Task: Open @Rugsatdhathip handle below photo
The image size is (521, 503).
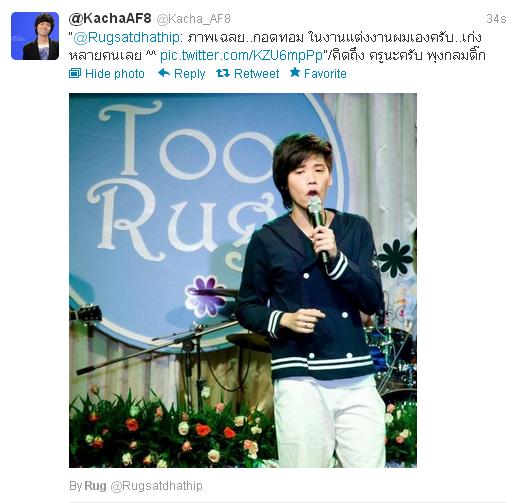Action: tap(156, 486)
